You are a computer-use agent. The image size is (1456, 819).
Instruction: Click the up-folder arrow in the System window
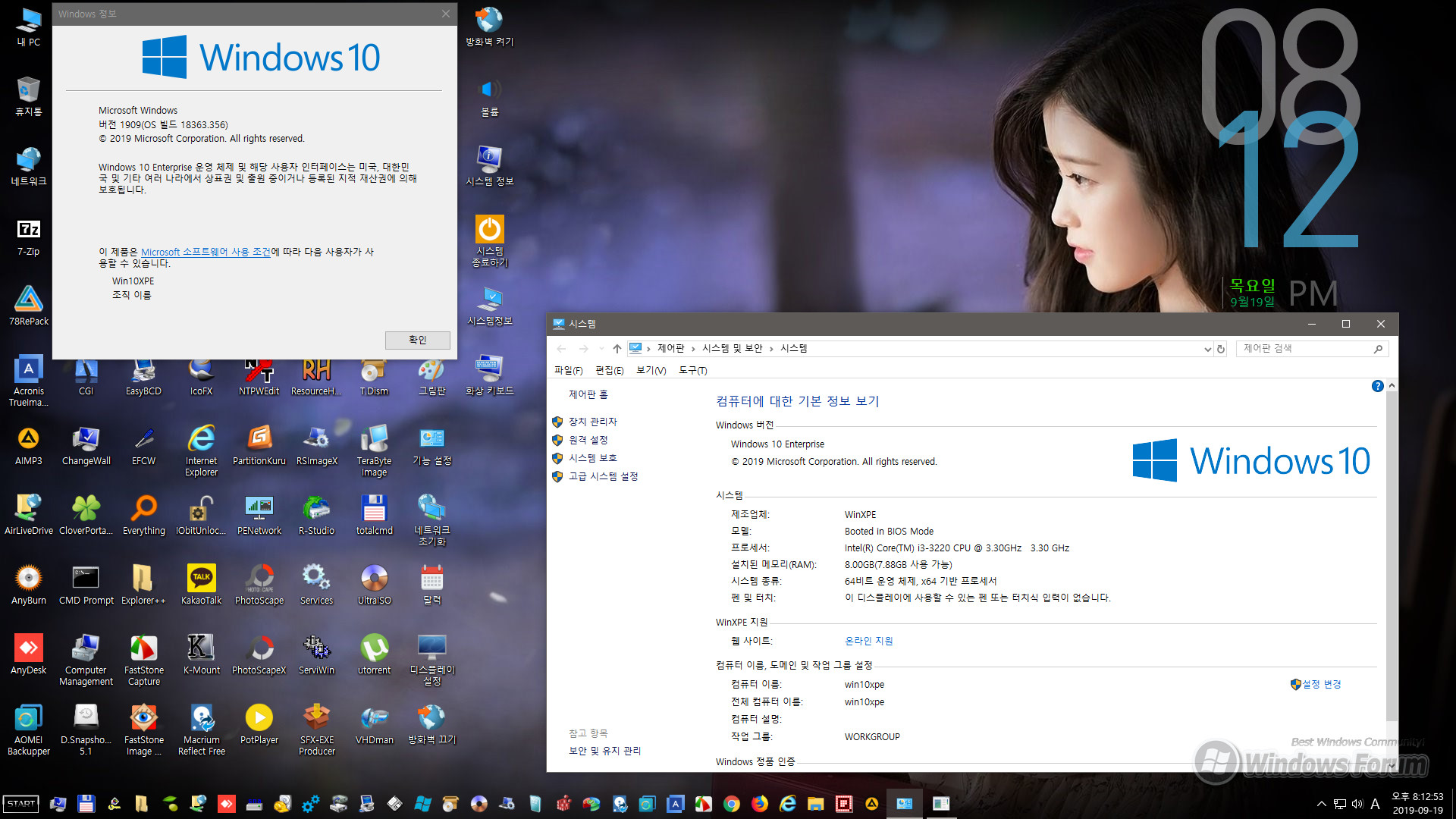point(617,349)
